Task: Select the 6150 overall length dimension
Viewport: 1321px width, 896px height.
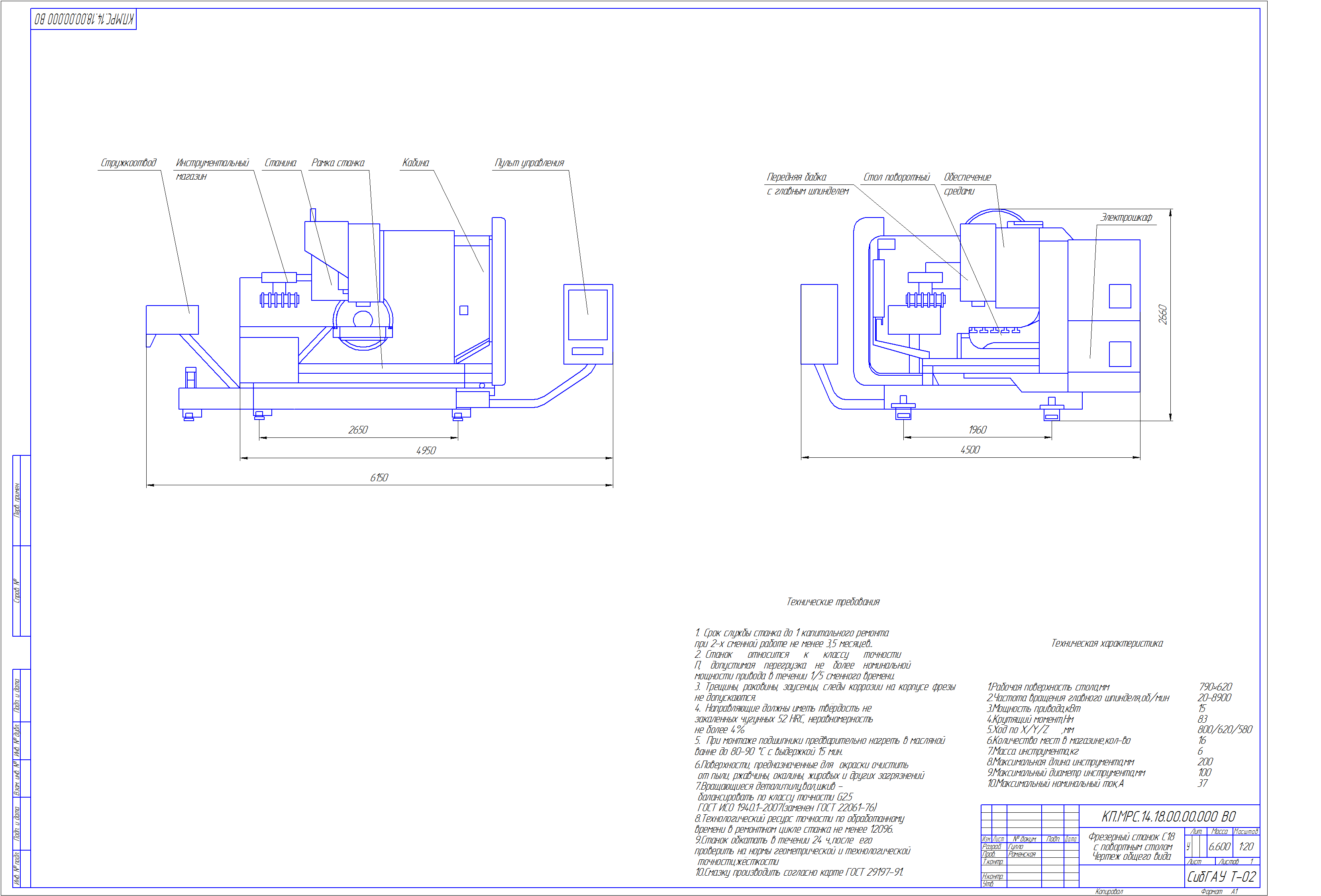Action: click(x=379, y=478)
